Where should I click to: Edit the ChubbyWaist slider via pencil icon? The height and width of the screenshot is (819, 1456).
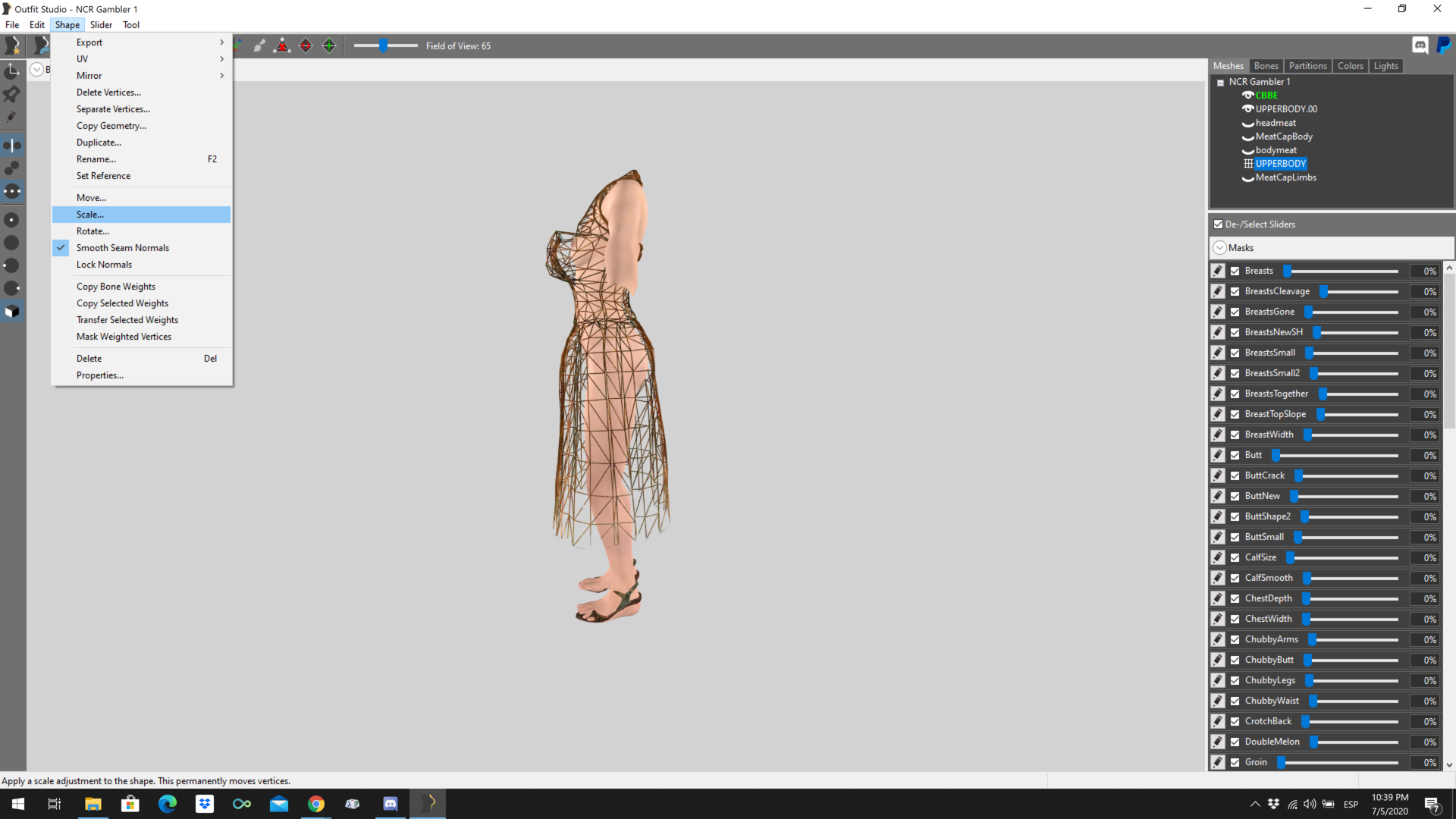(1218, 701)
